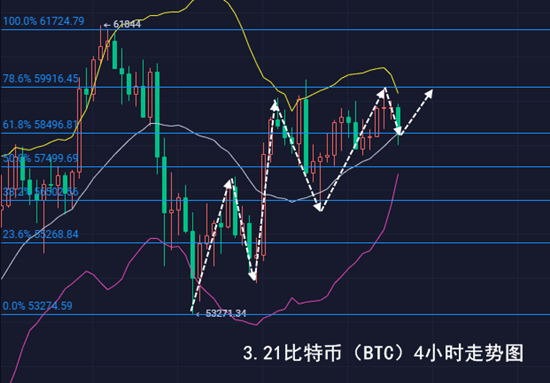Select the 100.0% 61724.79 Fibonacci label
This screenshot has height=383, width=550.
(44, 21)
